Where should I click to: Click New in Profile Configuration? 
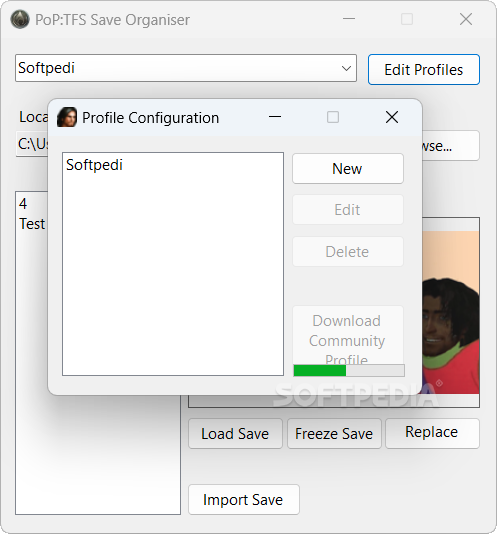coord(348,169)
